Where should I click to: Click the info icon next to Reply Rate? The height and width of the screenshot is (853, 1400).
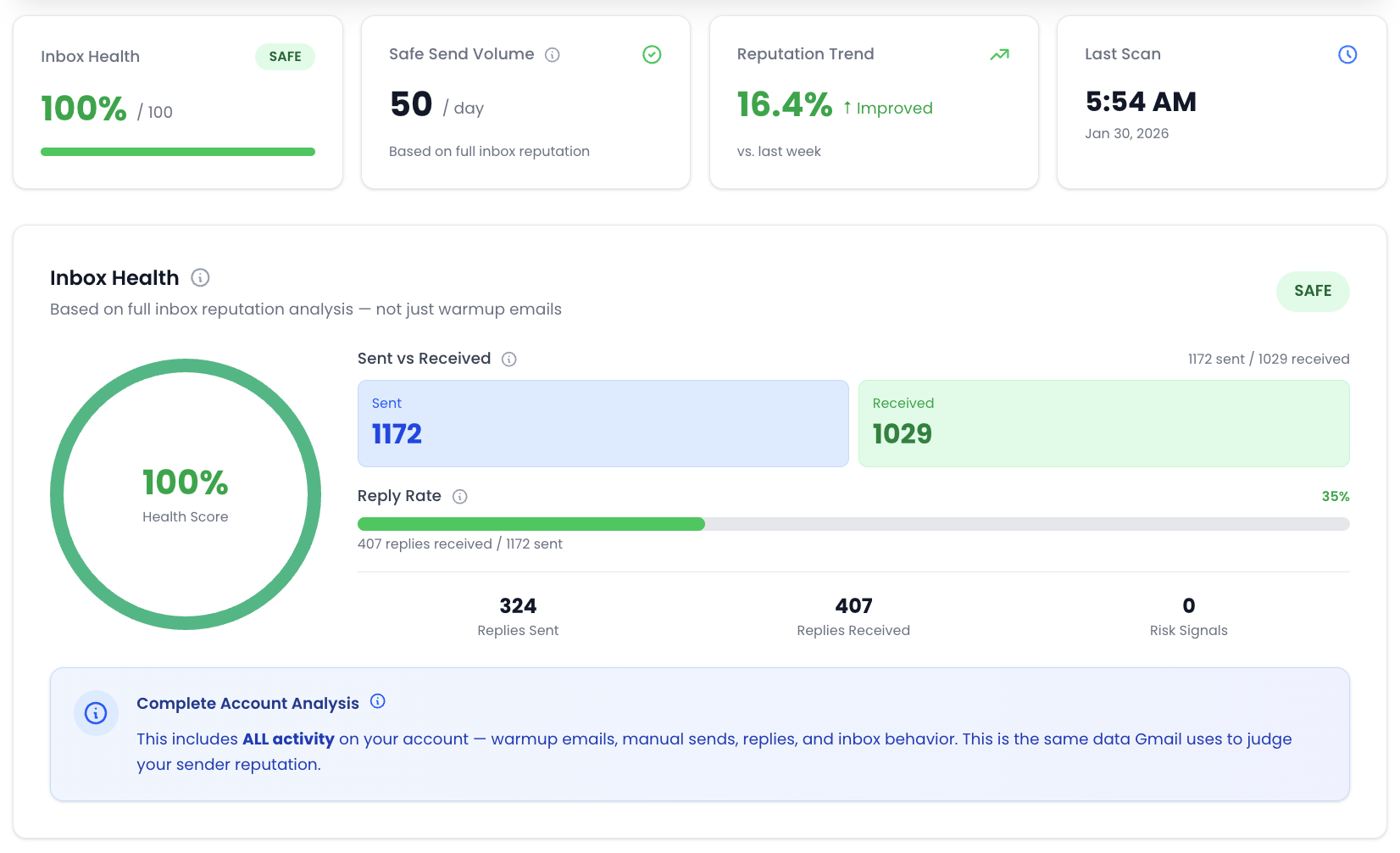click(460, 497)
